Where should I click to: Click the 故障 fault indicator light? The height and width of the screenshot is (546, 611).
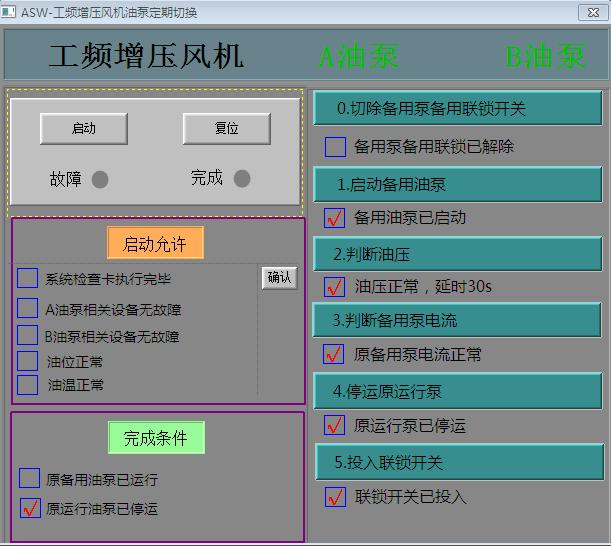coord(100,179)
